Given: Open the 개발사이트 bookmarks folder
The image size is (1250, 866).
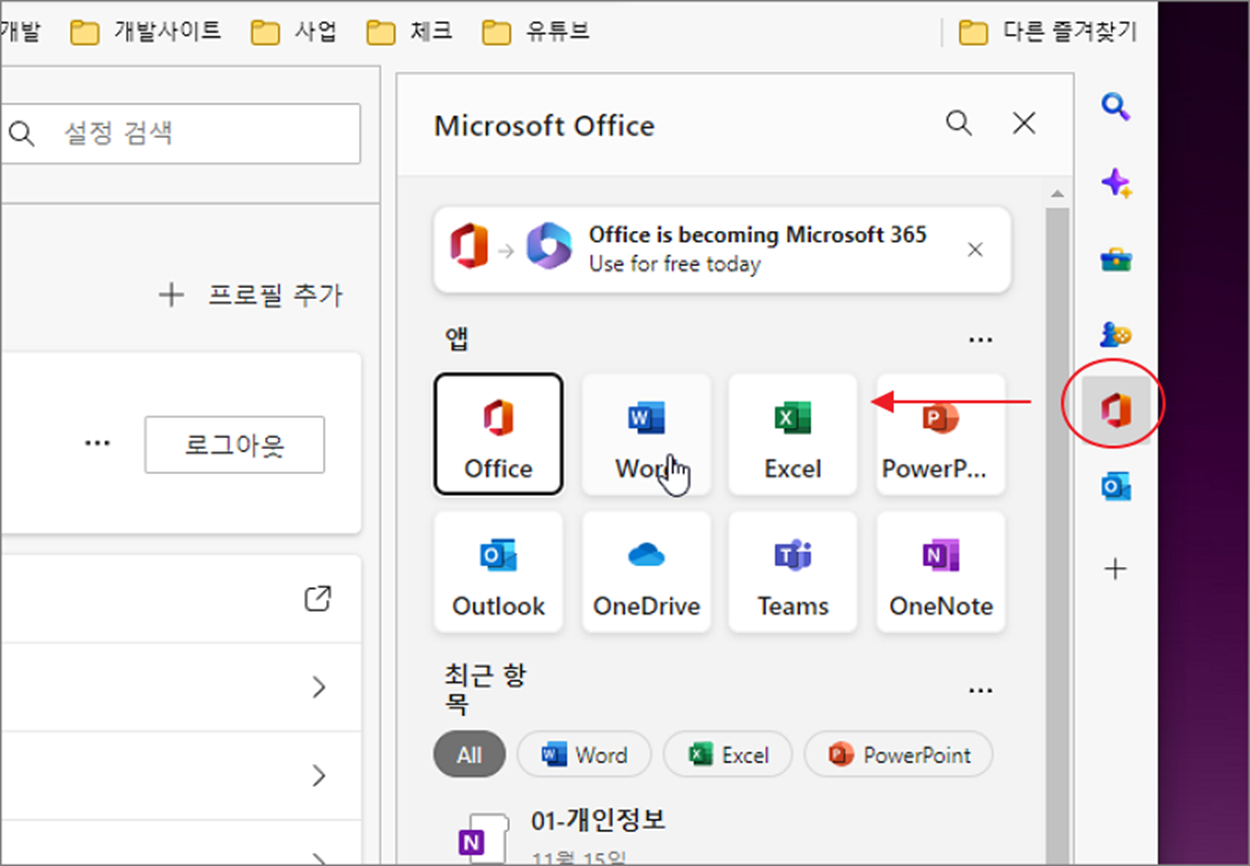Looking at the screenshot, I should (x=146, y=32).
